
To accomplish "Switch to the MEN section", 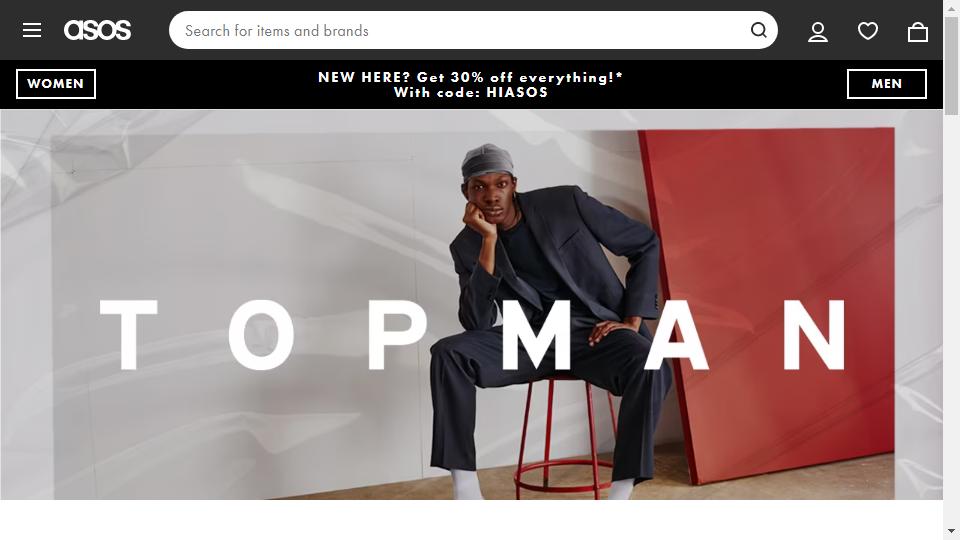I will (887, 84).
